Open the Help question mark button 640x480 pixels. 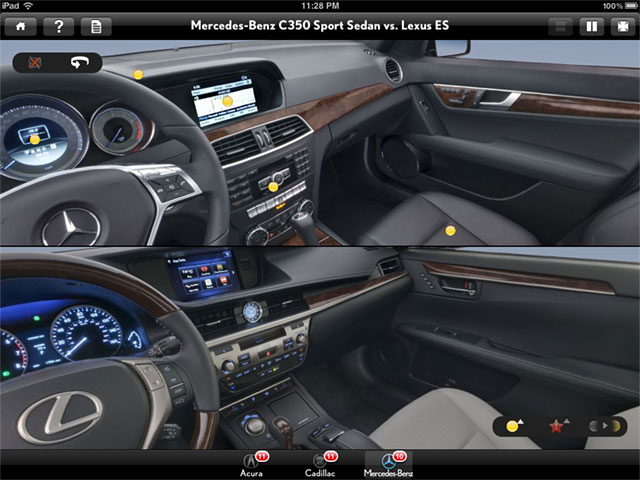[58, 26]
